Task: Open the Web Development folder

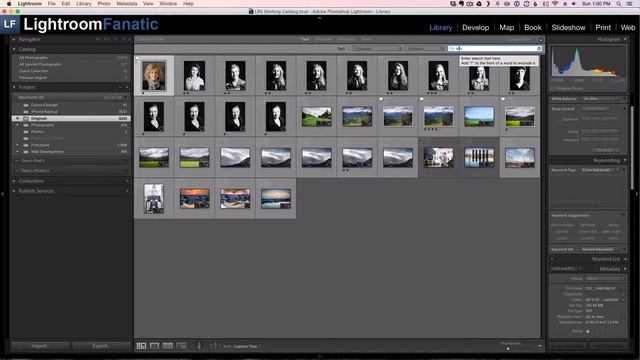Action: (x=47, y=151)
